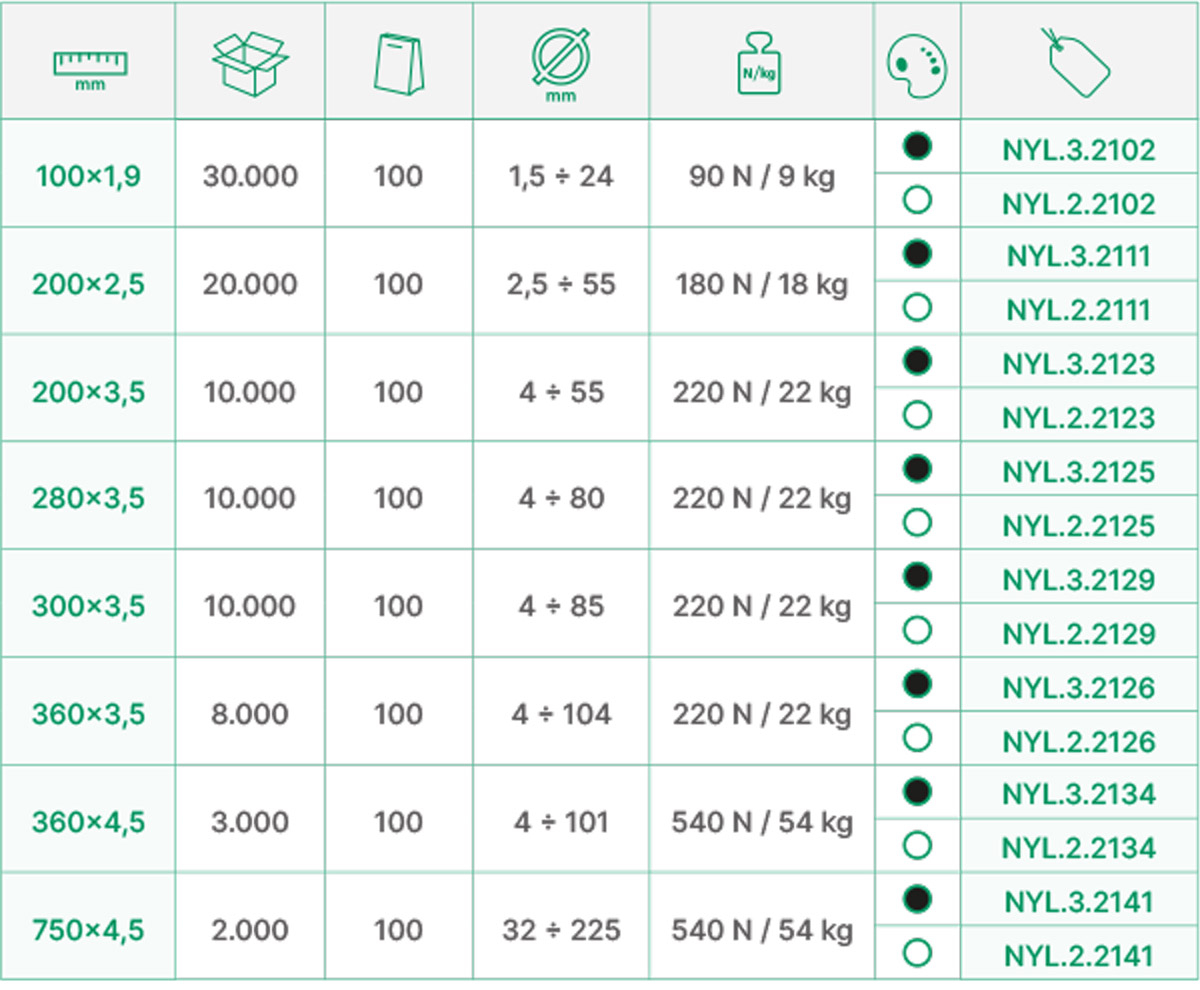Click the N/kg weight header icon
Screen dimensions: 1200x990
point(759,64)
